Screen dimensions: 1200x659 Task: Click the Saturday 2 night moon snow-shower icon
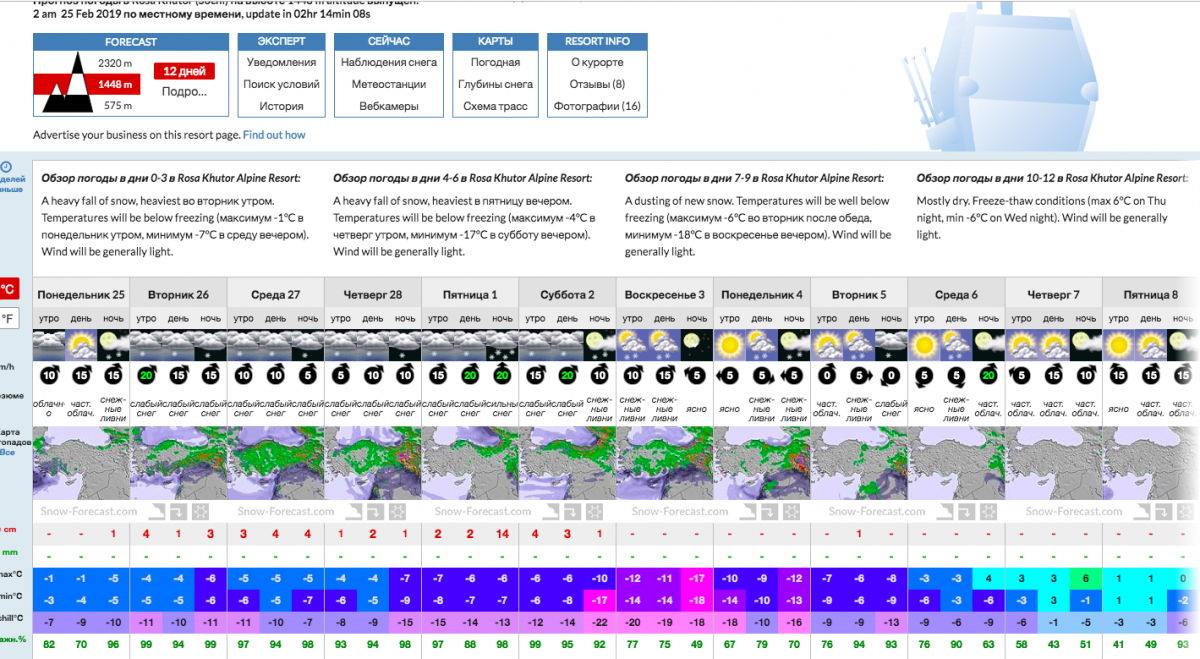(600, 345)
